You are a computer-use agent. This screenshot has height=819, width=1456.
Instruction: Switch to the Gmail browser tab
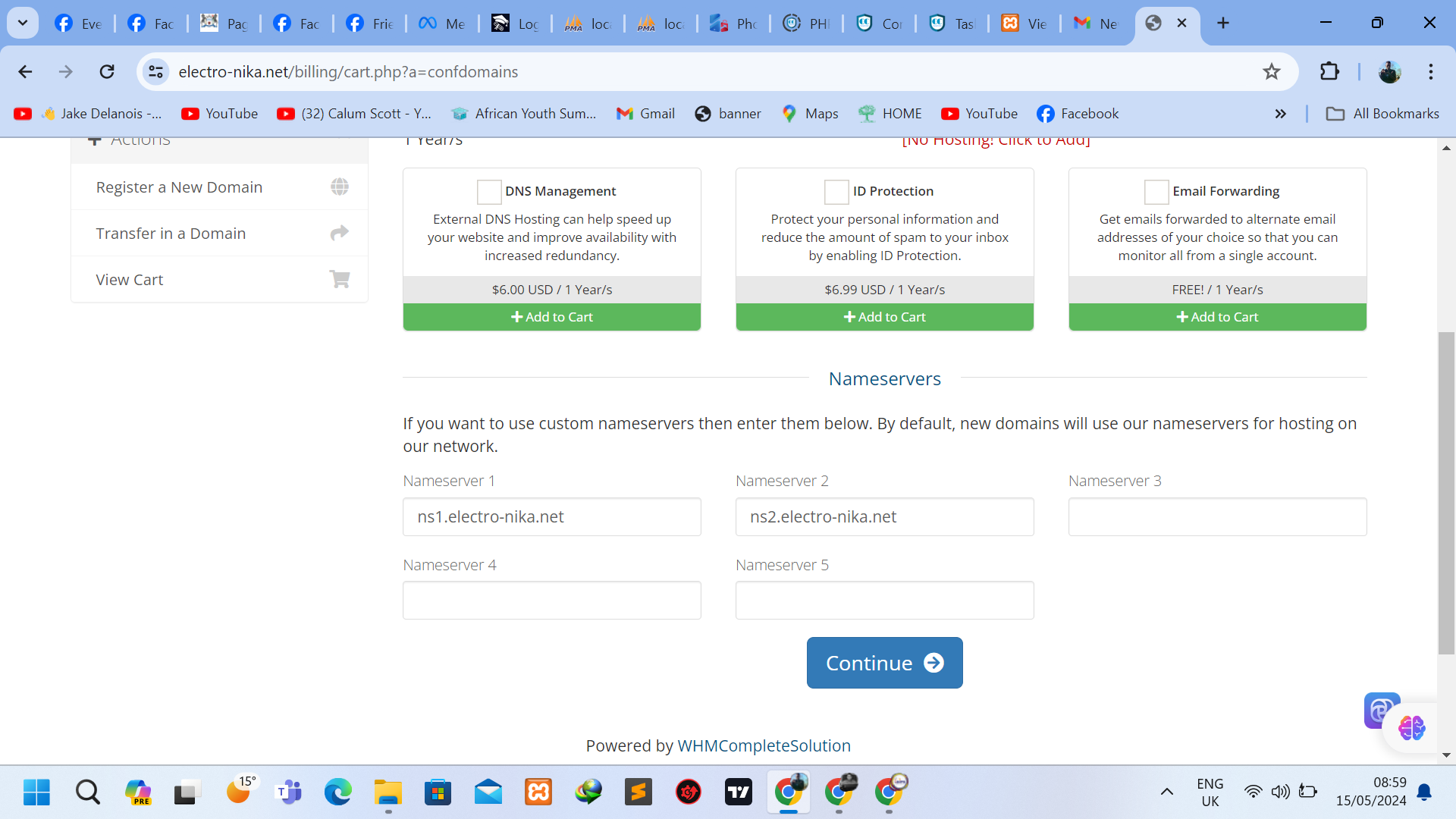coord(1095,24)
